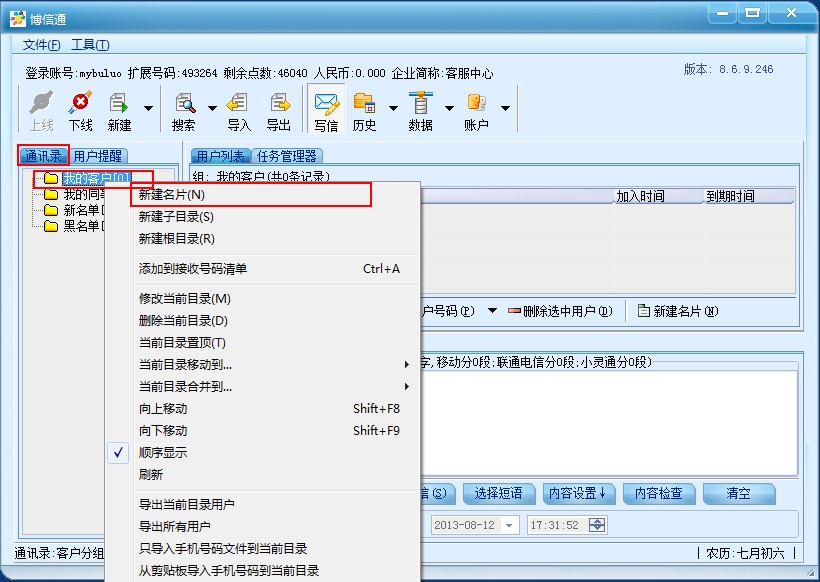
Task: Adjust the time spinner at 17:31:52
Action: [597, 525]
